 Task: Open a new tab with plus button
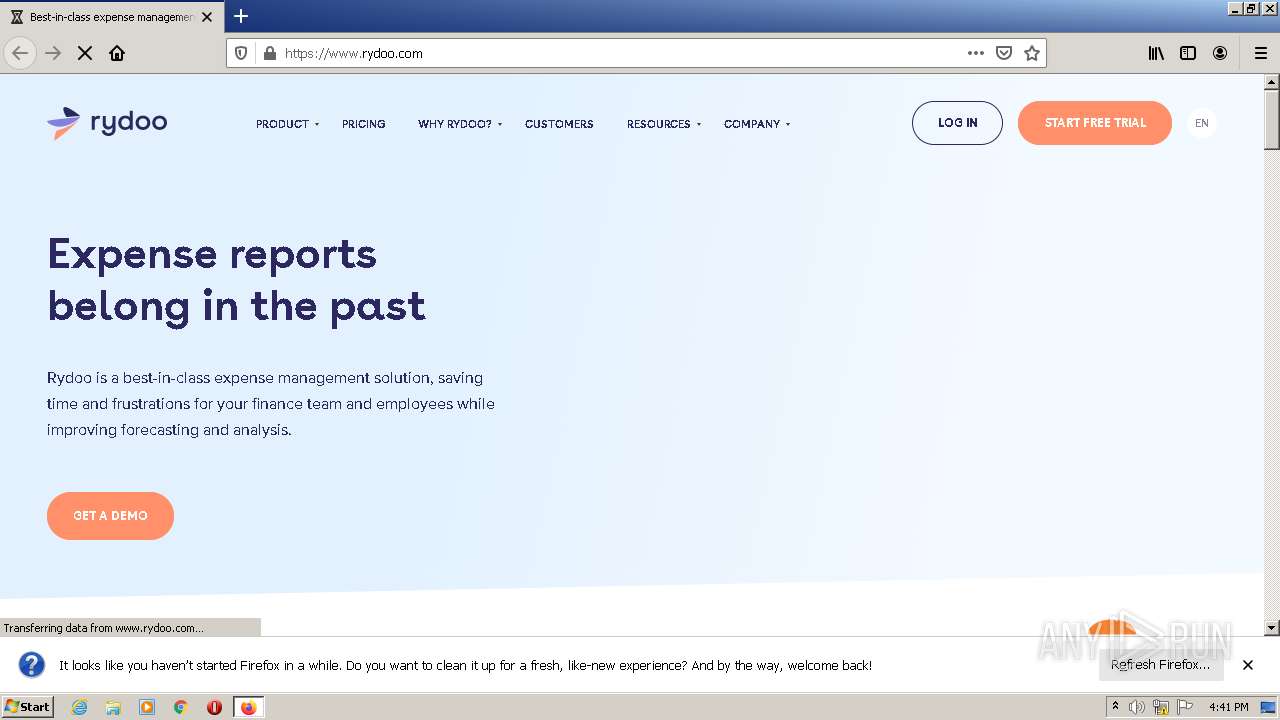pyautogui.click(x=241, y=16)
